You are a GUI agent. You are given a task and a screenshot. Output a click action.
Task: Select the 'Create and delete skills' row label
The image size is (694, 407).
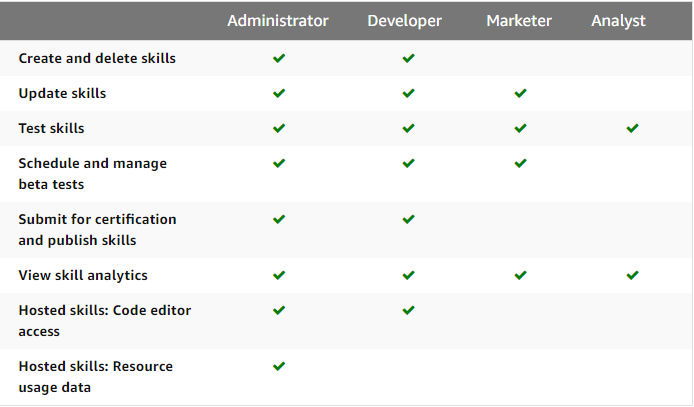click(x=97, y=58)
